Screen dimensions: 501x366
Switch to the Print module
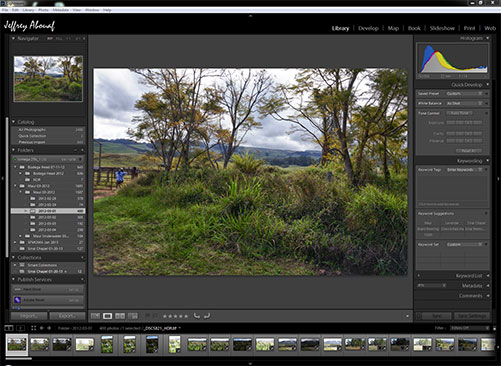click(469, 28)
